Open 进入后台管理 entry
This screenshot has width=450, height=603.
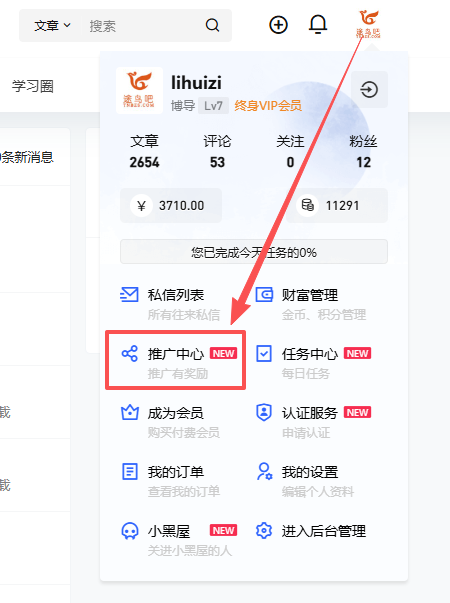point(323,531)
